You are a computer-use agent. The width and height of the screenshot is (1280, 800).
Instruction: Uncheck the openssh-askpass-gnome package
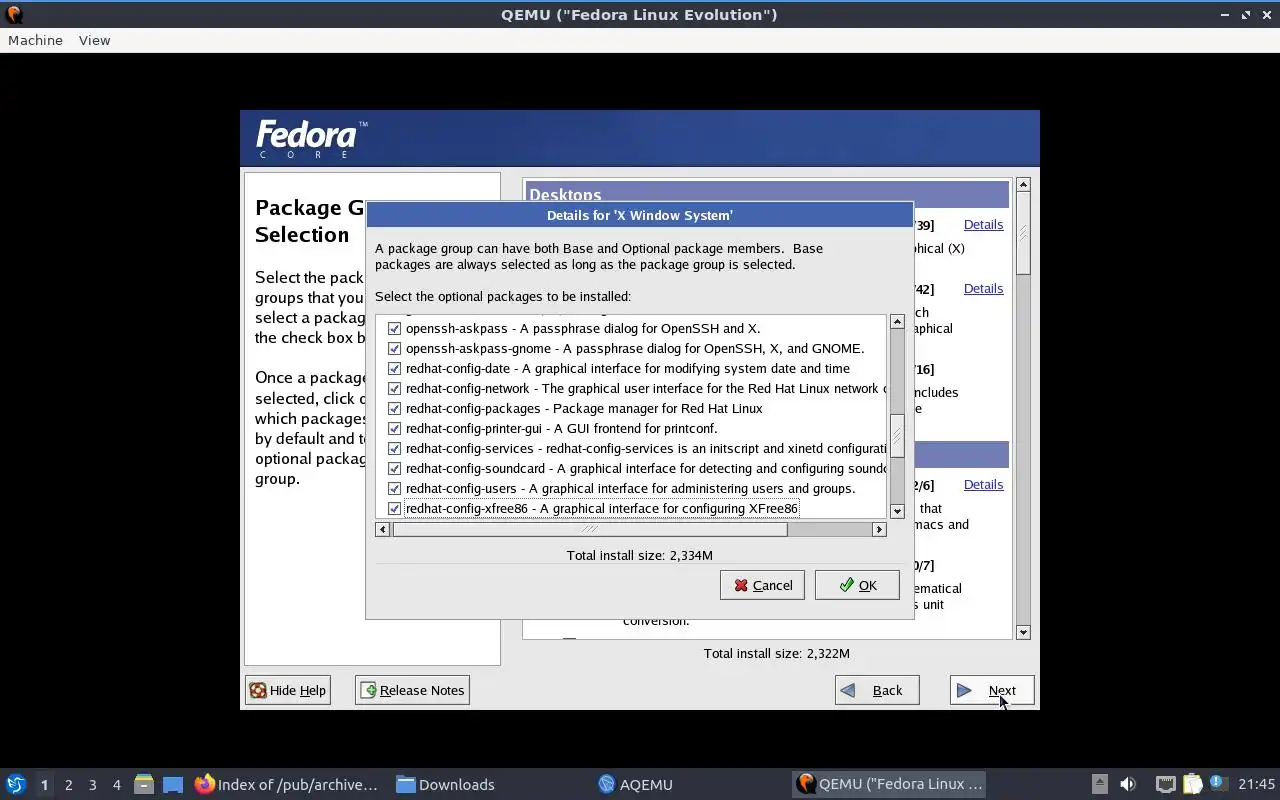click(394, 348)
